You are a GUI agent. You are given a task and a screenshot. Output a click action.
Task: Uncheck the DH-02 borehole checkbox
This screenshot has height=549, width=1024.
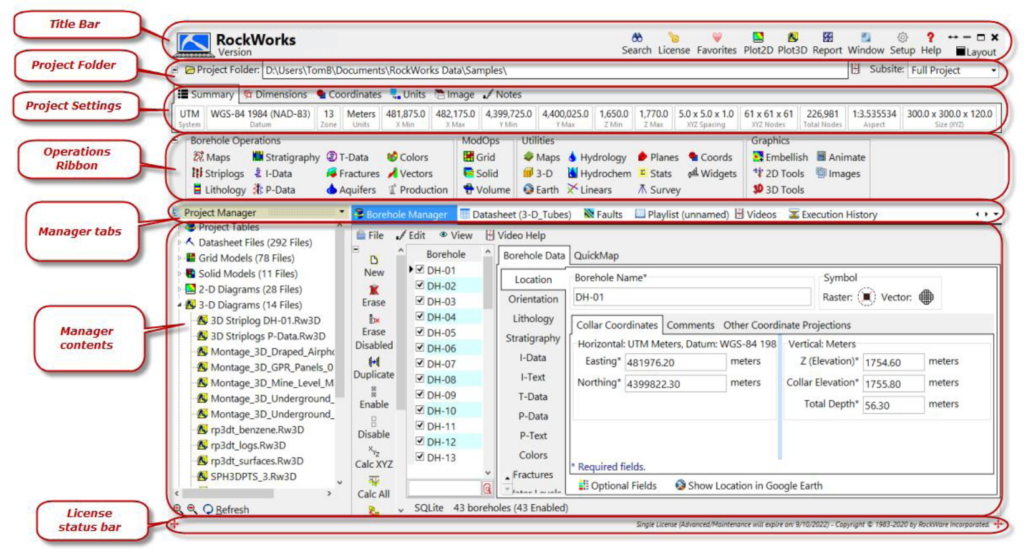tap(421, 286)
